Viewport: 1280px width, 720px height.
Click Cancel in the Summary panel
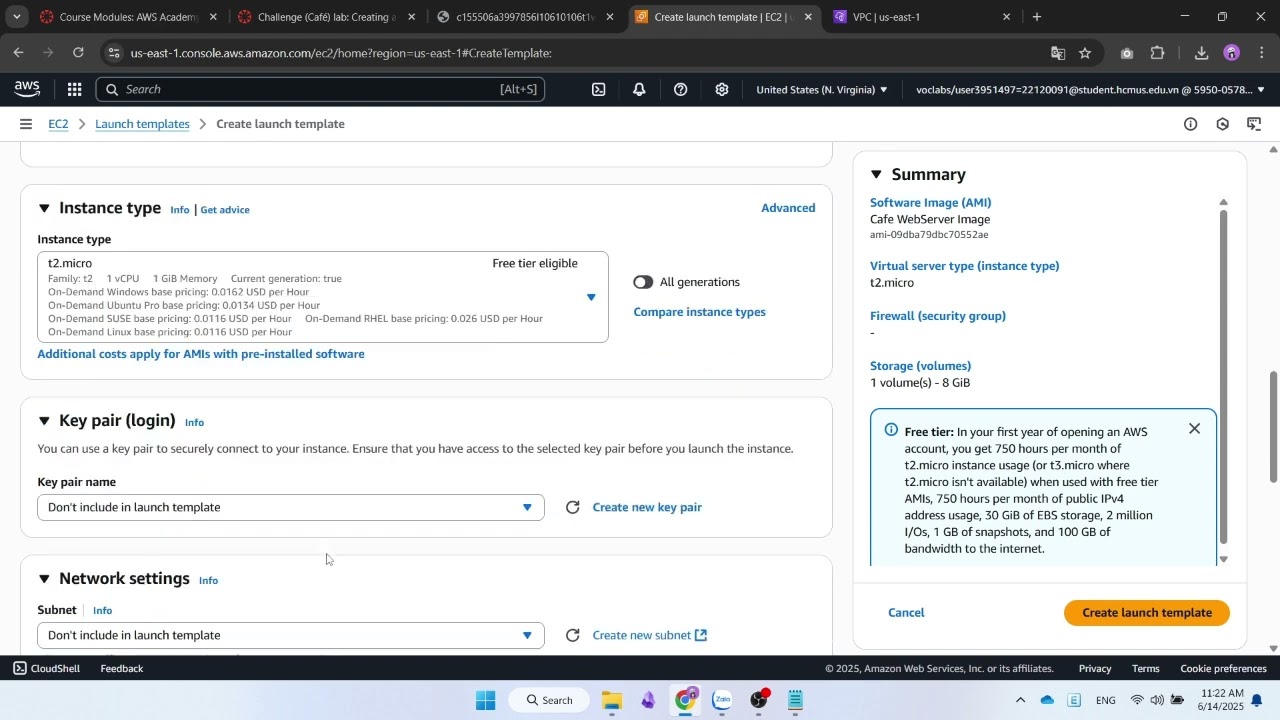pos(906,613)
